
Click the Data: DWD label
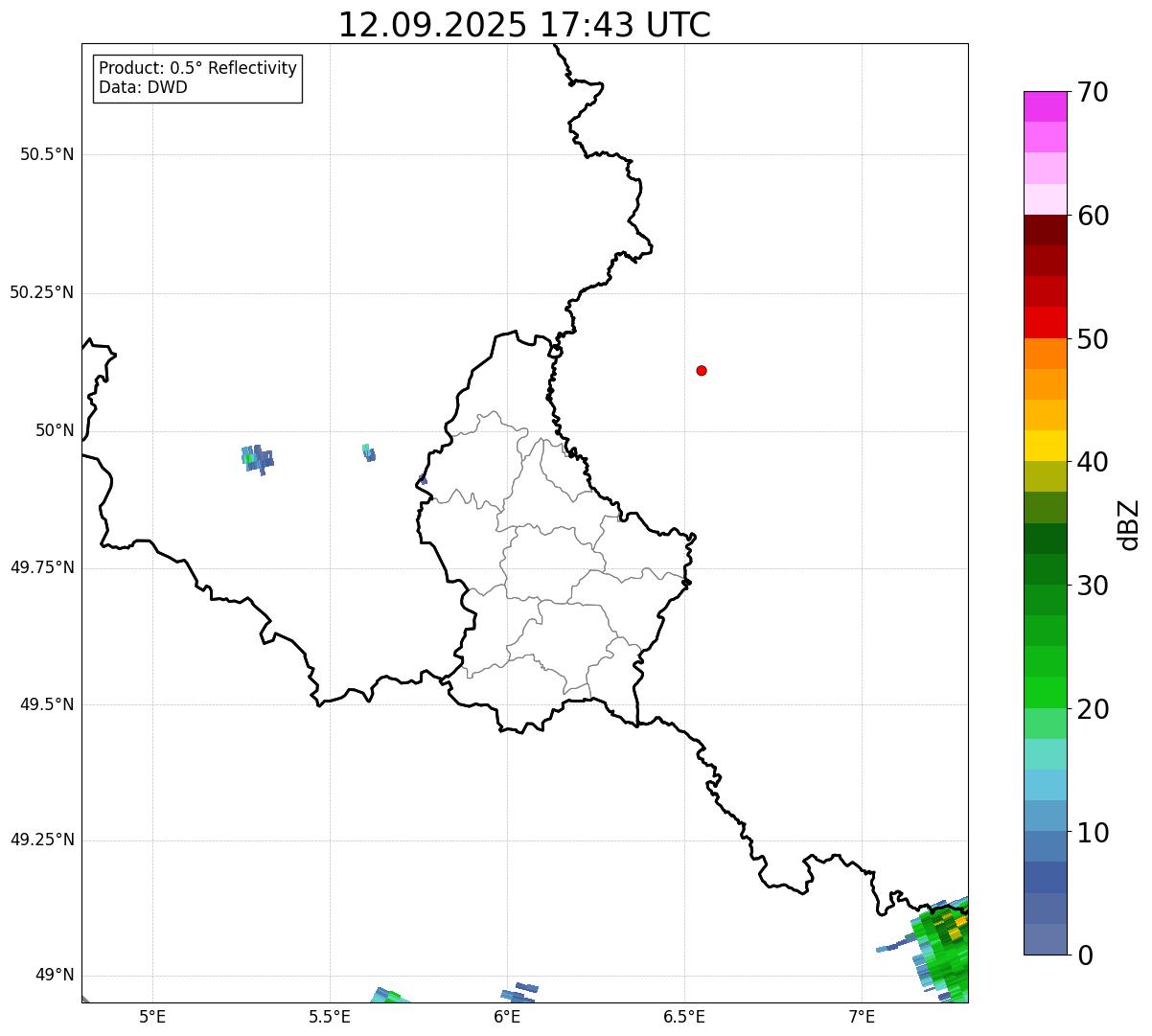coord(144,88)
